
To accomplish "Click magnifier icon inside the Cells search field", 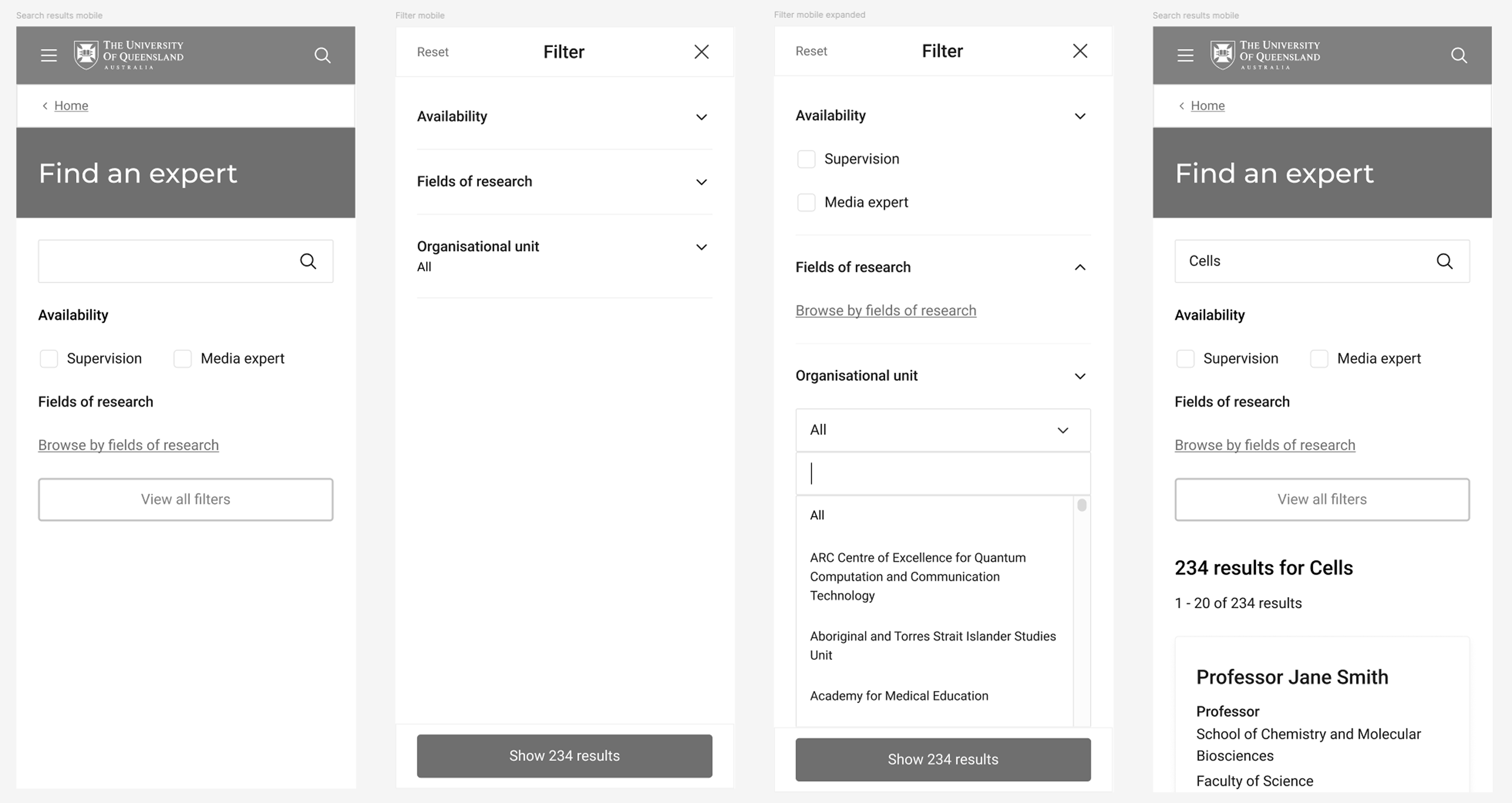I will 1444,261.
